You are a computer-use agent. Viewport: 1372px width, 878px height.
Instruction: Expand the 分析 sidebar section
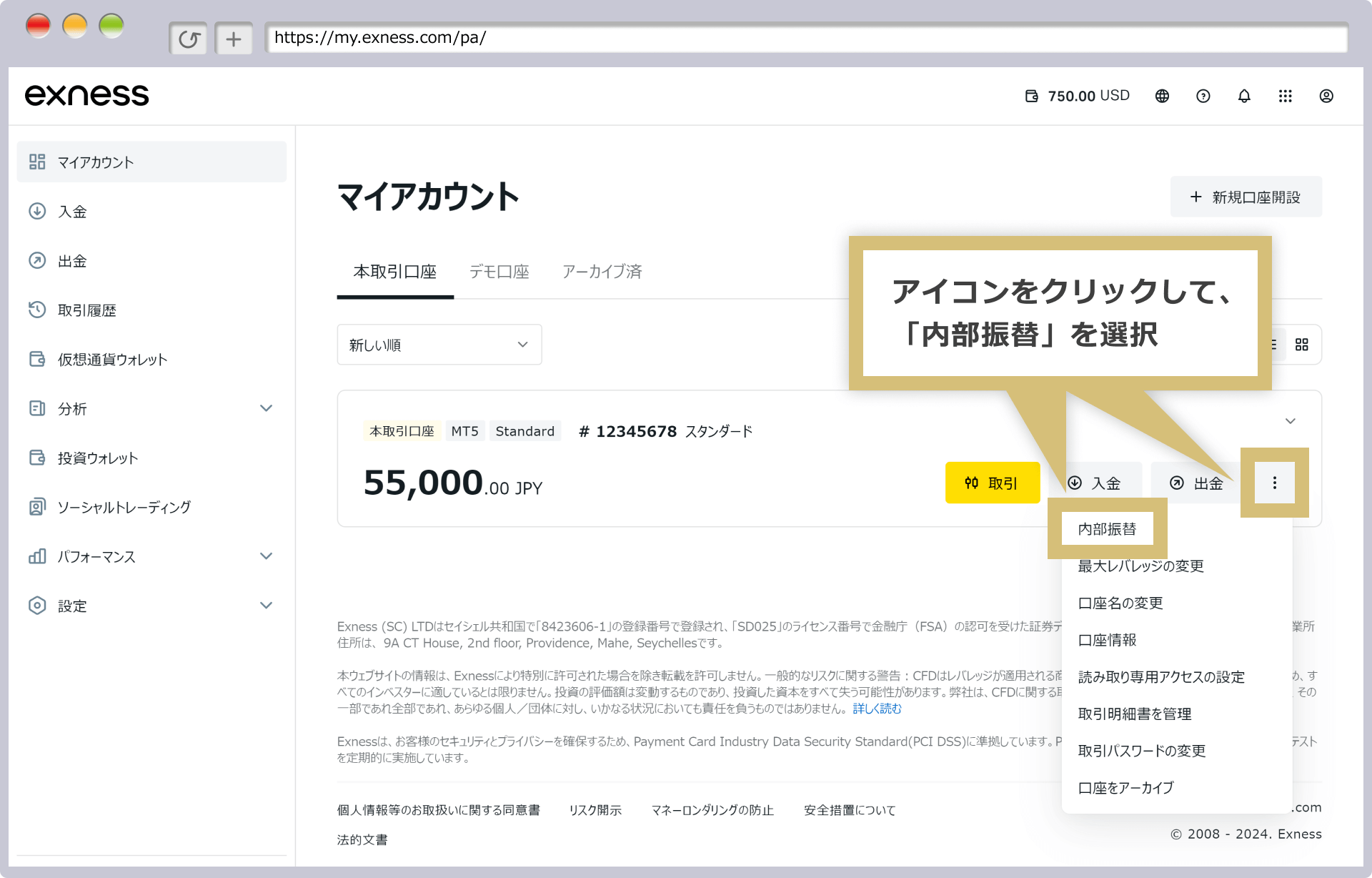click(x=151, y=409)
